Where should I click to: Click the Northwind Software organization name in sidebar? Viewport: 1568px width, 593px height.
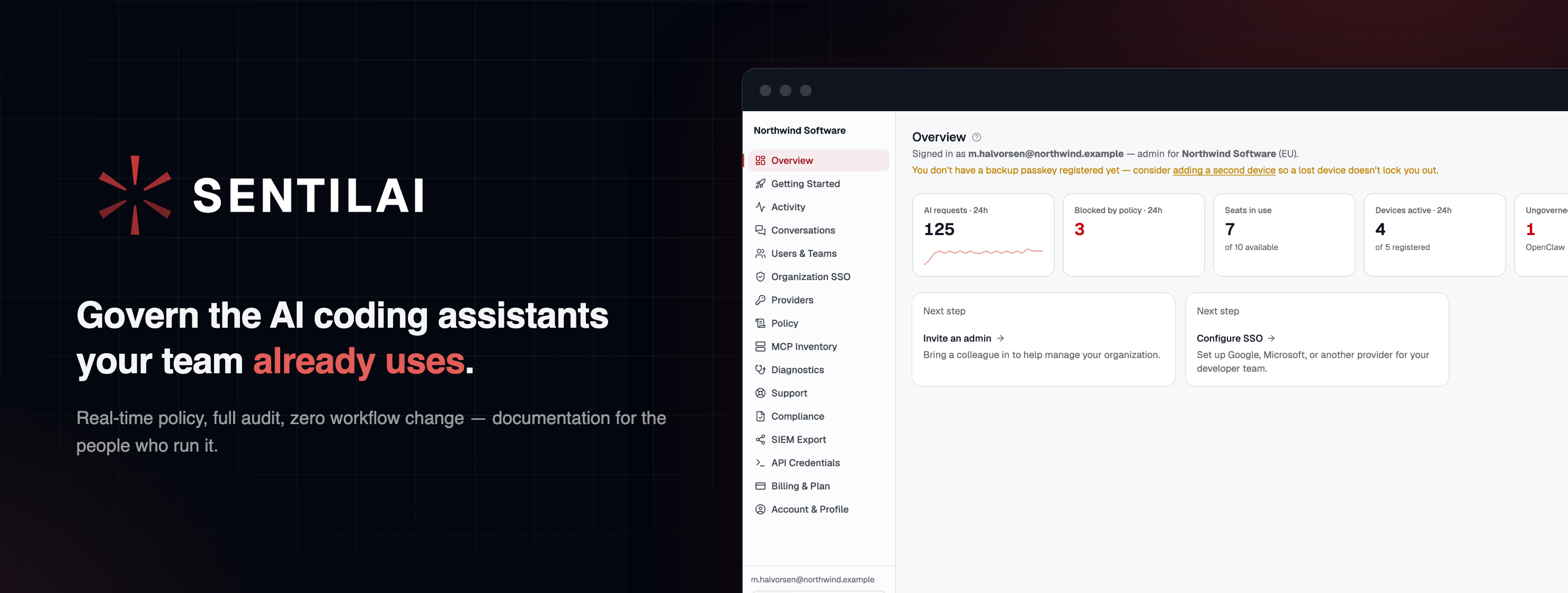coord(799,130)
